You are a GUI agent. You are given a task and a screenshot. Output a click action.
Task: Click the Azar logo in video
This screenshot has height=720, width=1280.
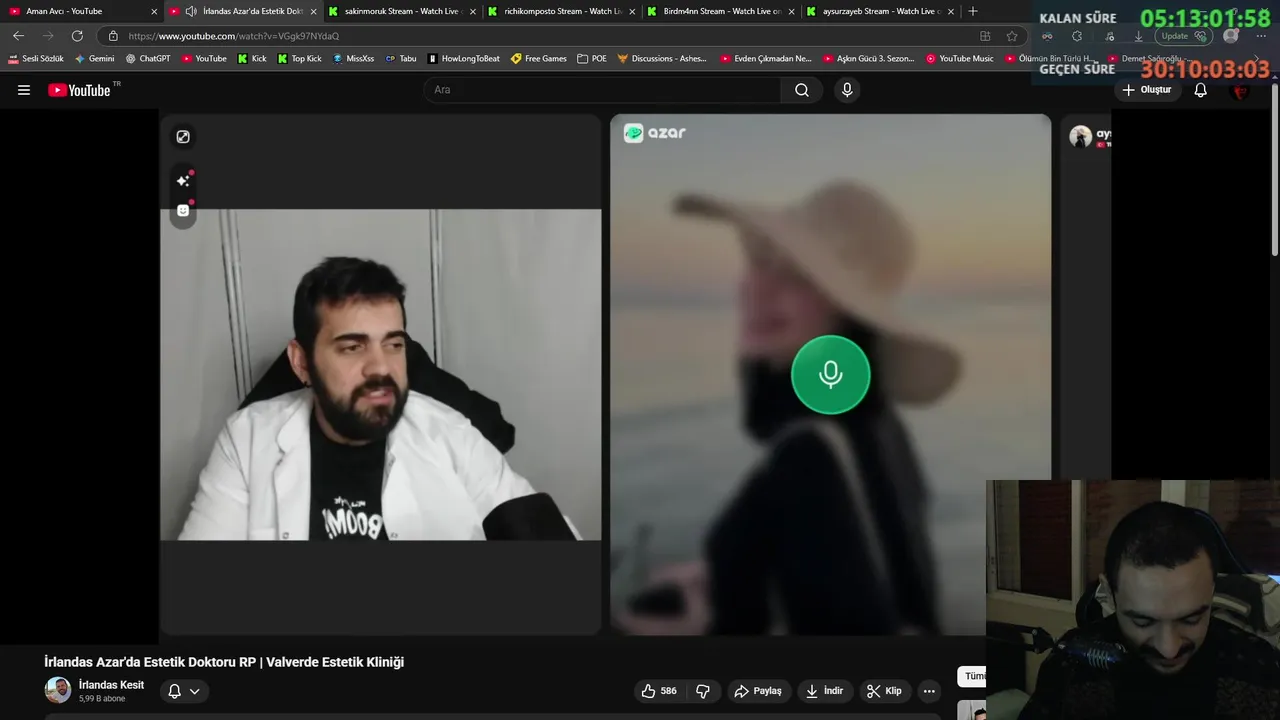[655, 133]
